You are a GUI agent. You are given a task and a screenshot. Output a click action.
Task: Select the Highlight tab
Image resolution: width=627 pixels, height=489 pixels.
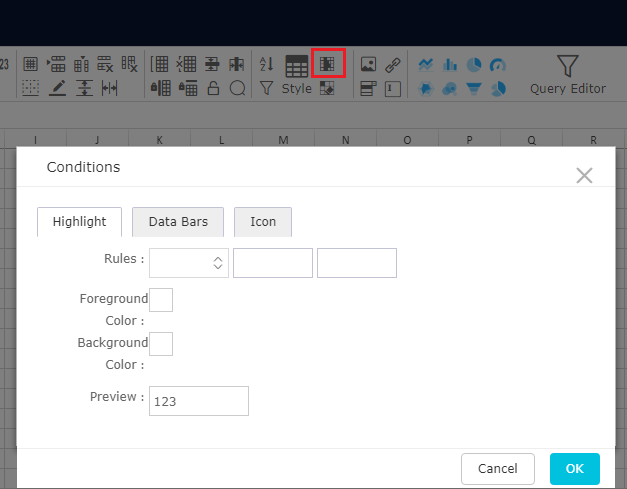[79, 221]
